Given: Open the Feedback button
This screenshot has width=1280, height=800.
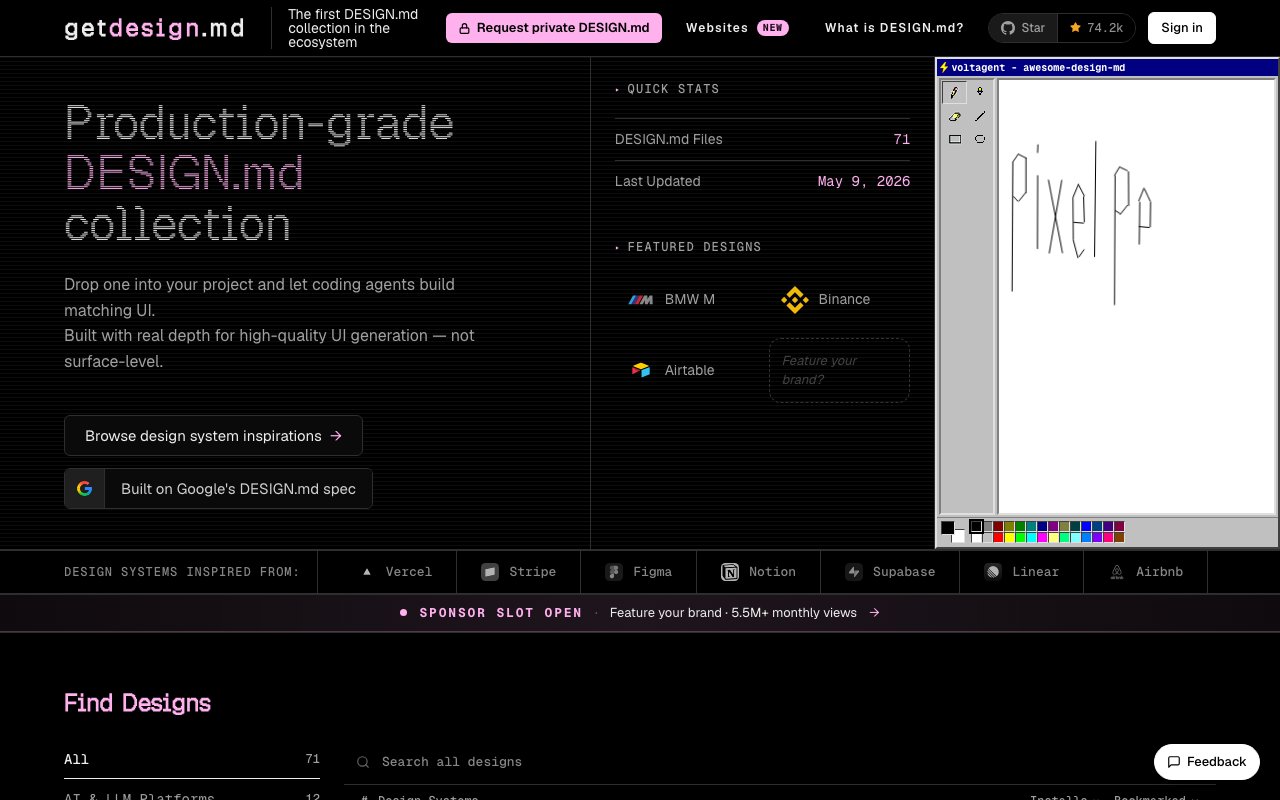Looking at the screenshot, I should (x=1206, y=762).
